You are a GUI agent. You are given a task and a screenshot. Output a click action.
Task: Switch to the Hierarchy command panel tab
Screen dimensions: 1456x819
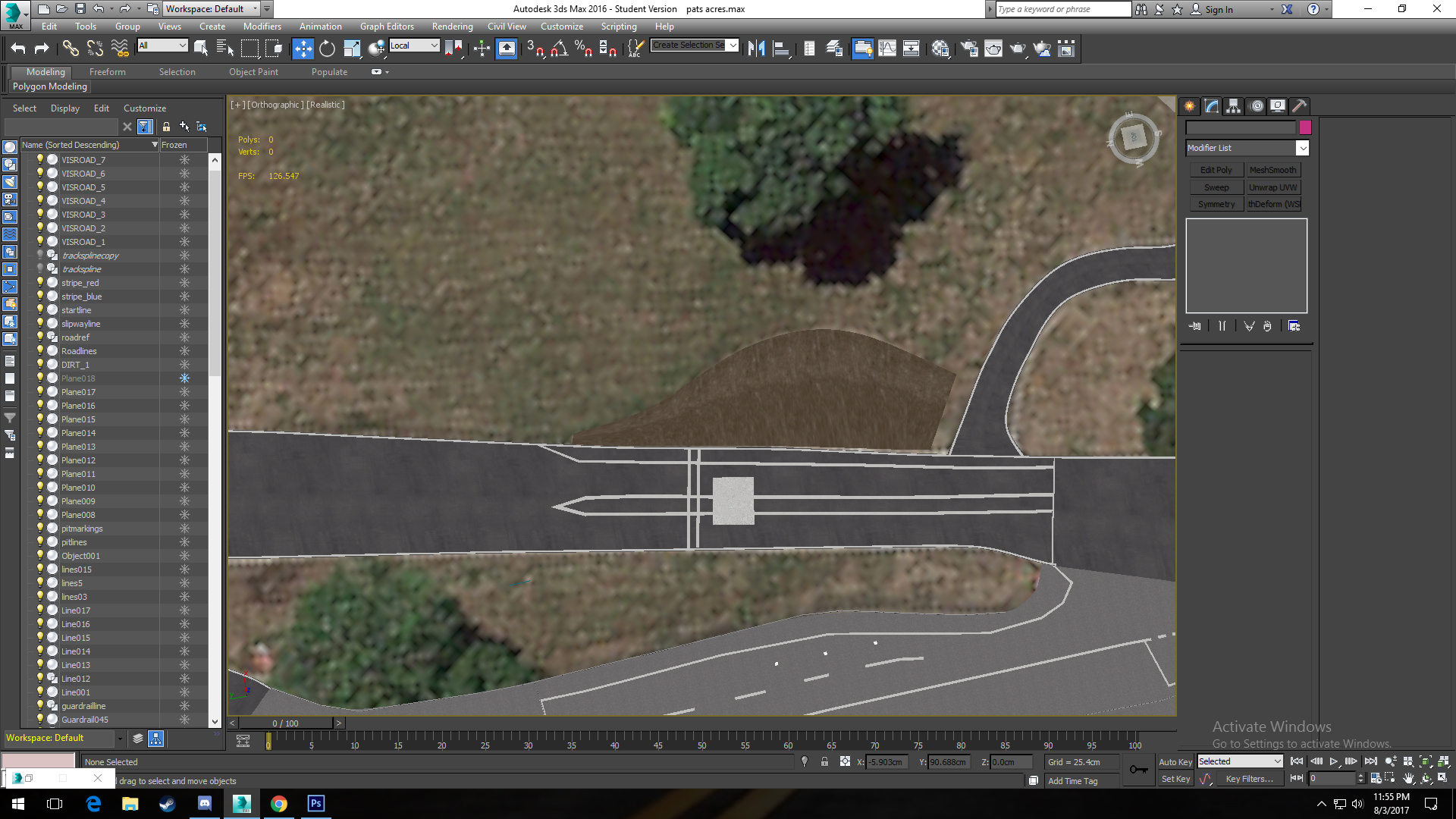click(x=1234, y=106)
